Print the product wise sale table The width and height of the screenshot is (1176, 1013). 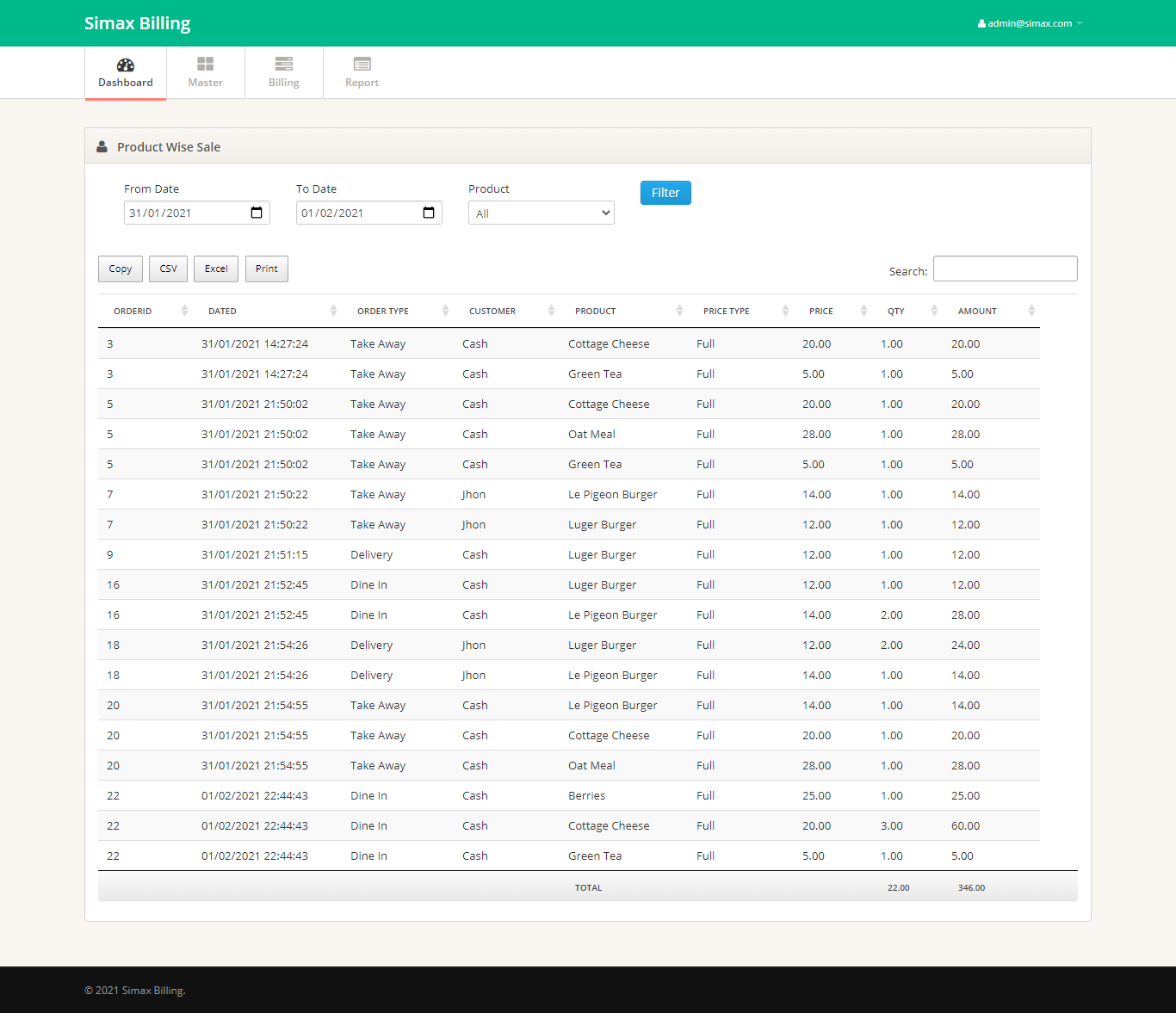267,269
